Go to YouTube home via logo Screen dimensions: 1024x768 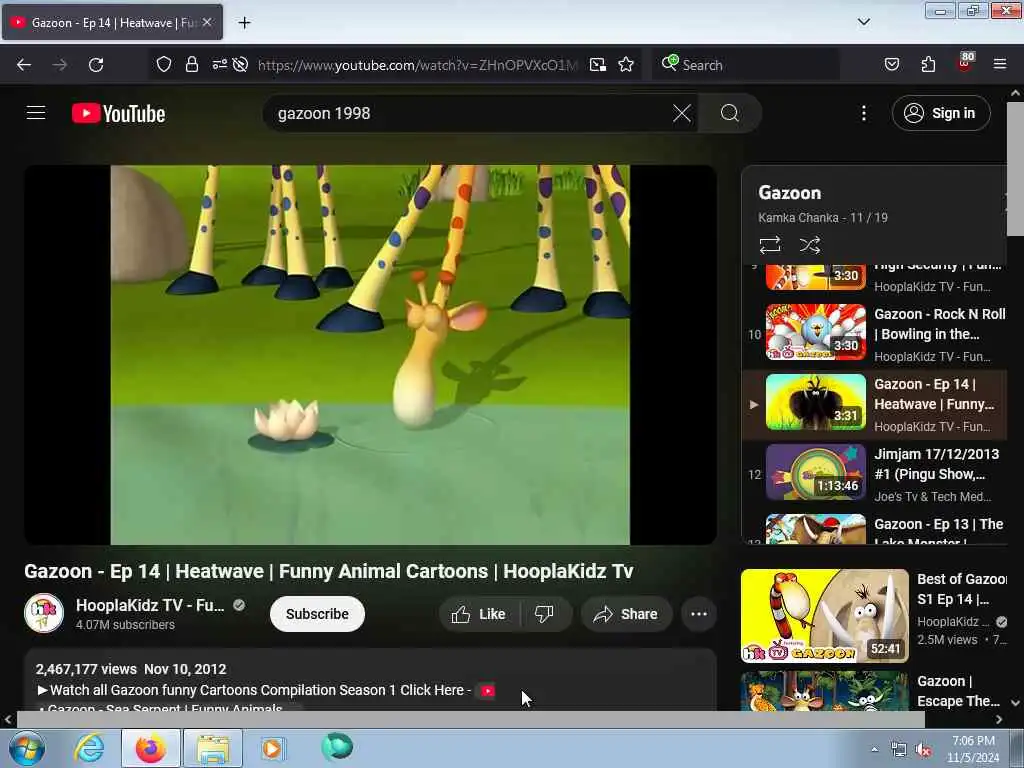coord(118,114)
